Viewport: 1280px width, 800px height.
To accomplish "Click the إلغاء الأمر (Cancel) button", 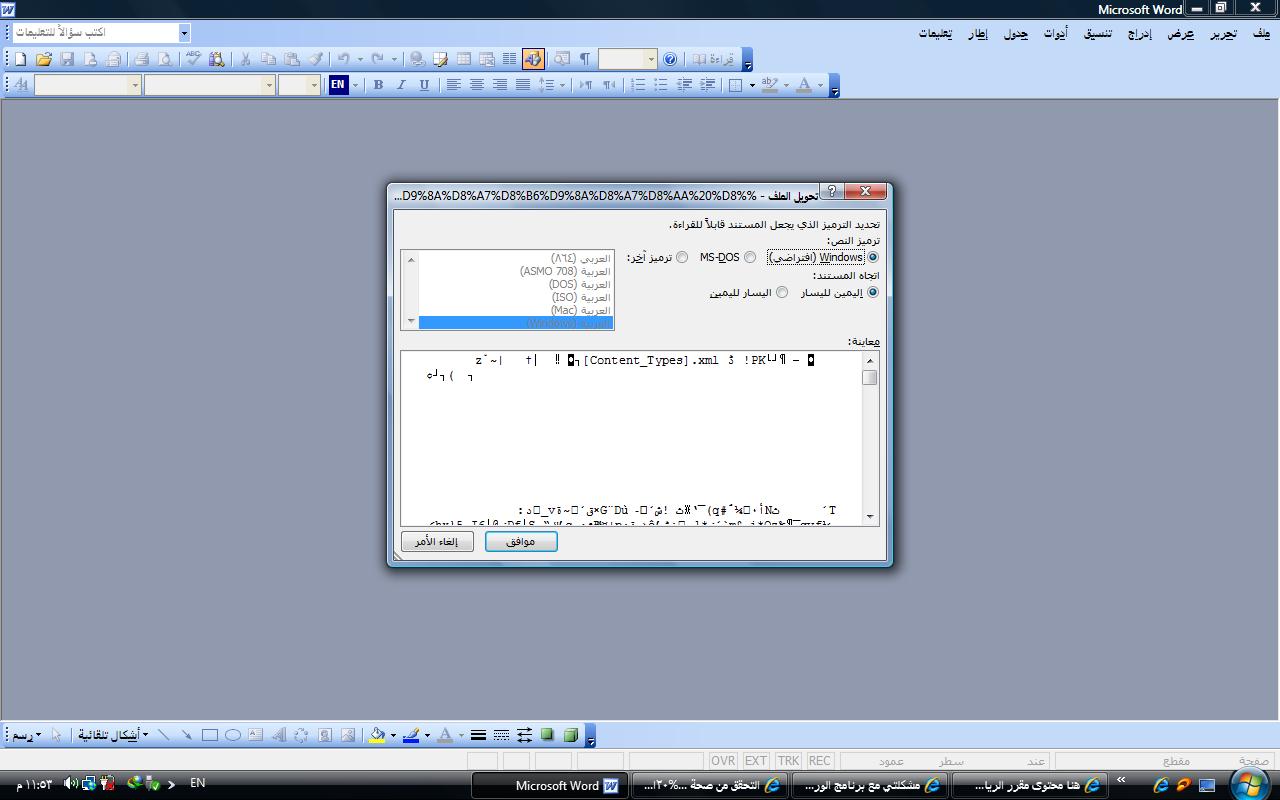I will coord(437,541).
